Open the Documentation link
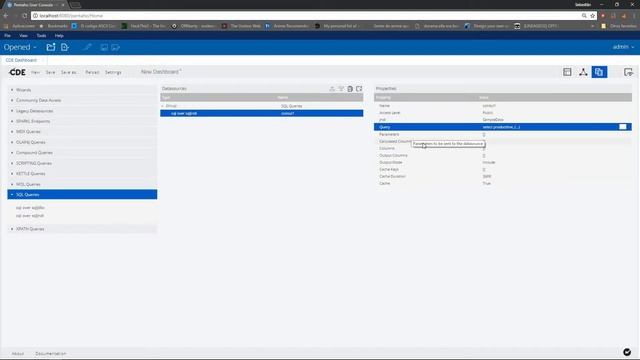The height and width of the screenshot is (360, 640). [x=51, y=353]
